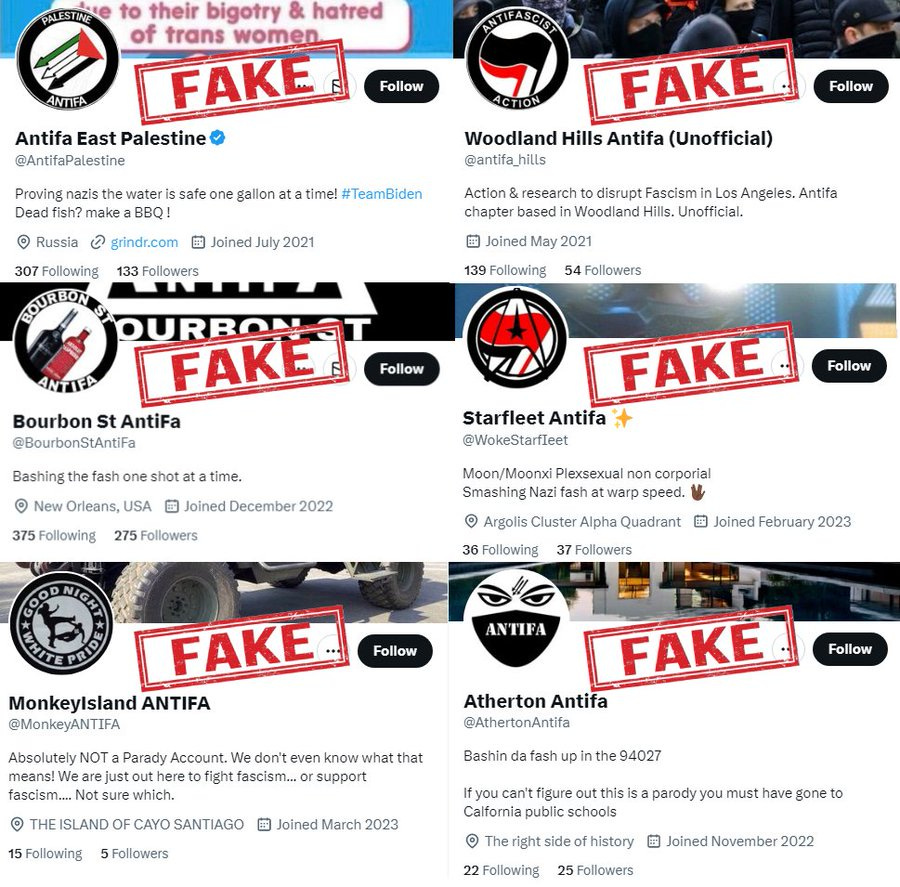View Woodland Hills Antifa's 54 Followers

click(603, 270)
